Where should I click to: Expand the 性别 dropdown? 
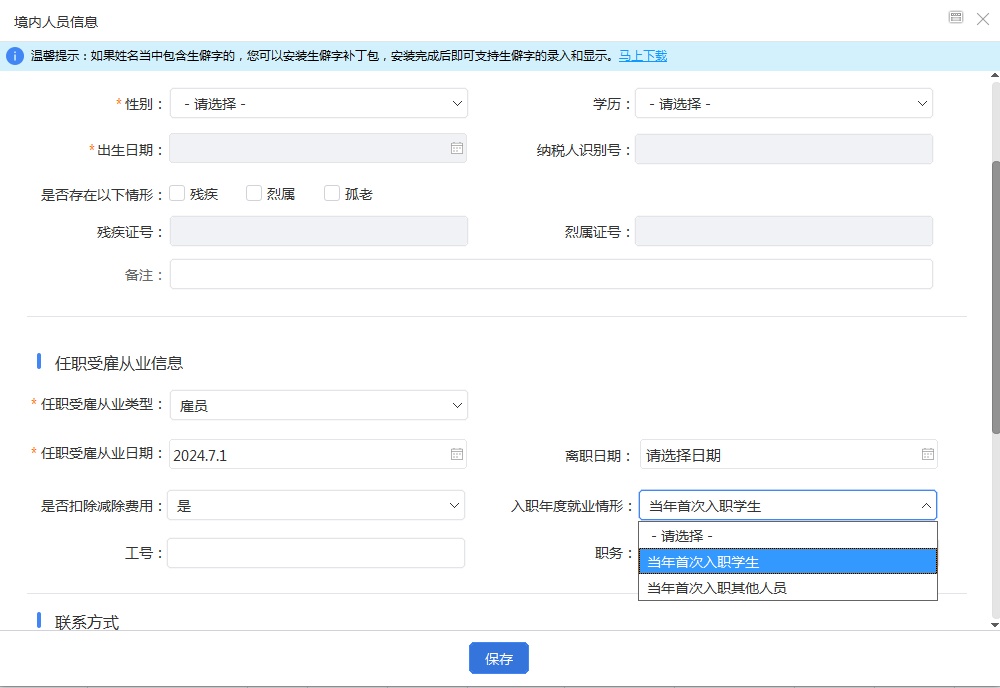pos(318,103)
